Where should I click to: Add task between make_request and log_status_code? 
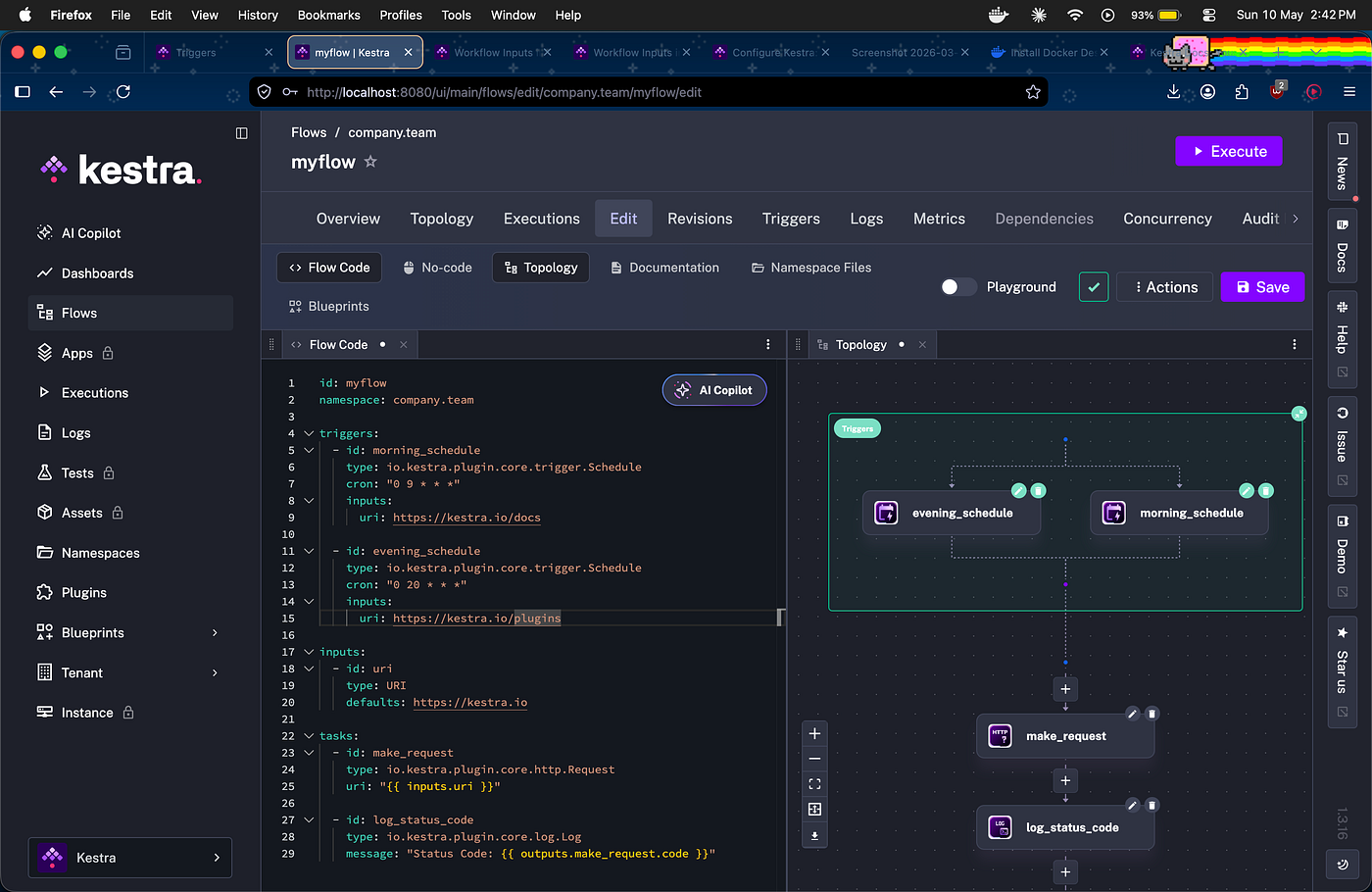point(1065,781)
